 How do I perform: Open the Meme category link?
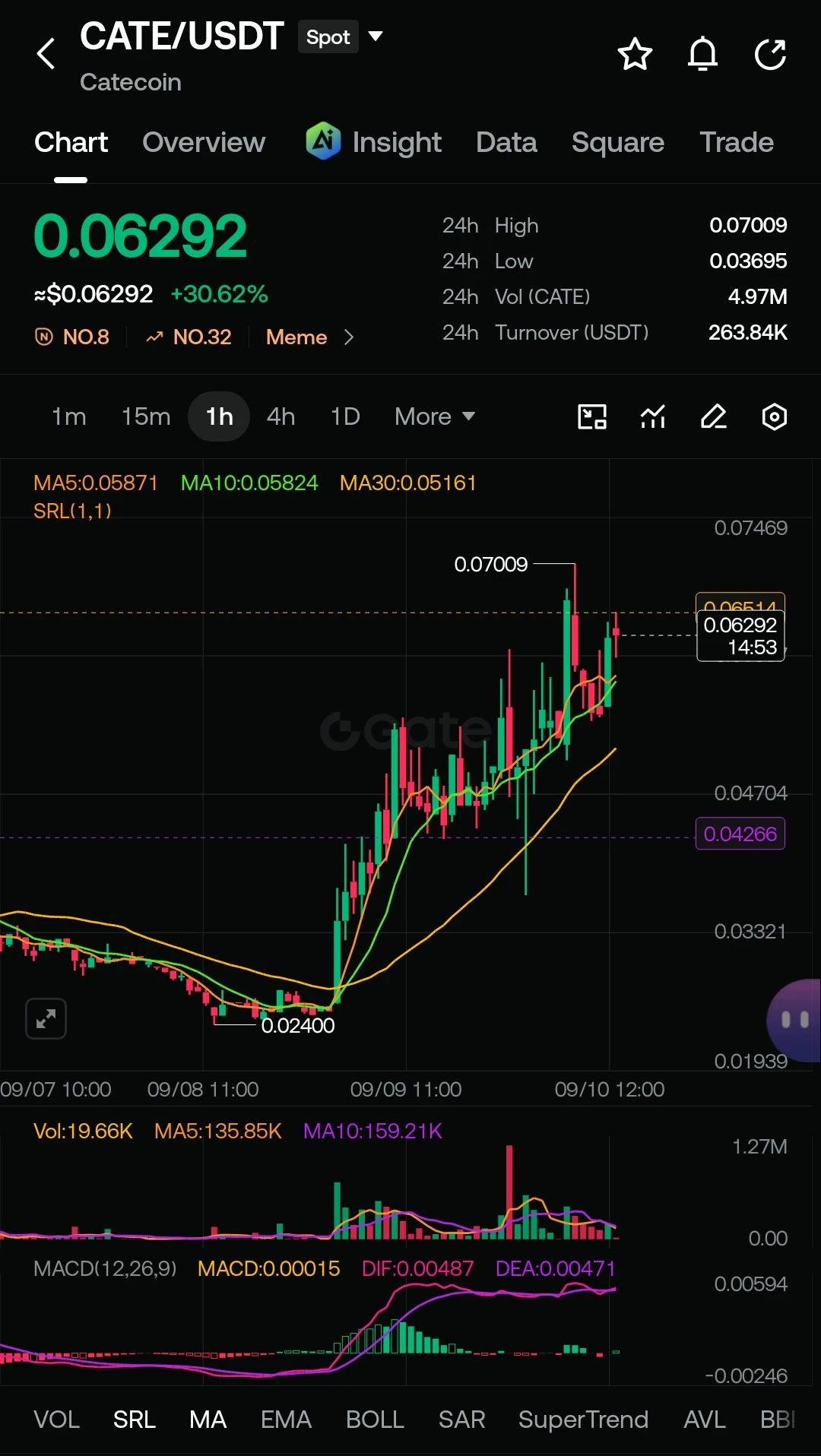(296, 337)
